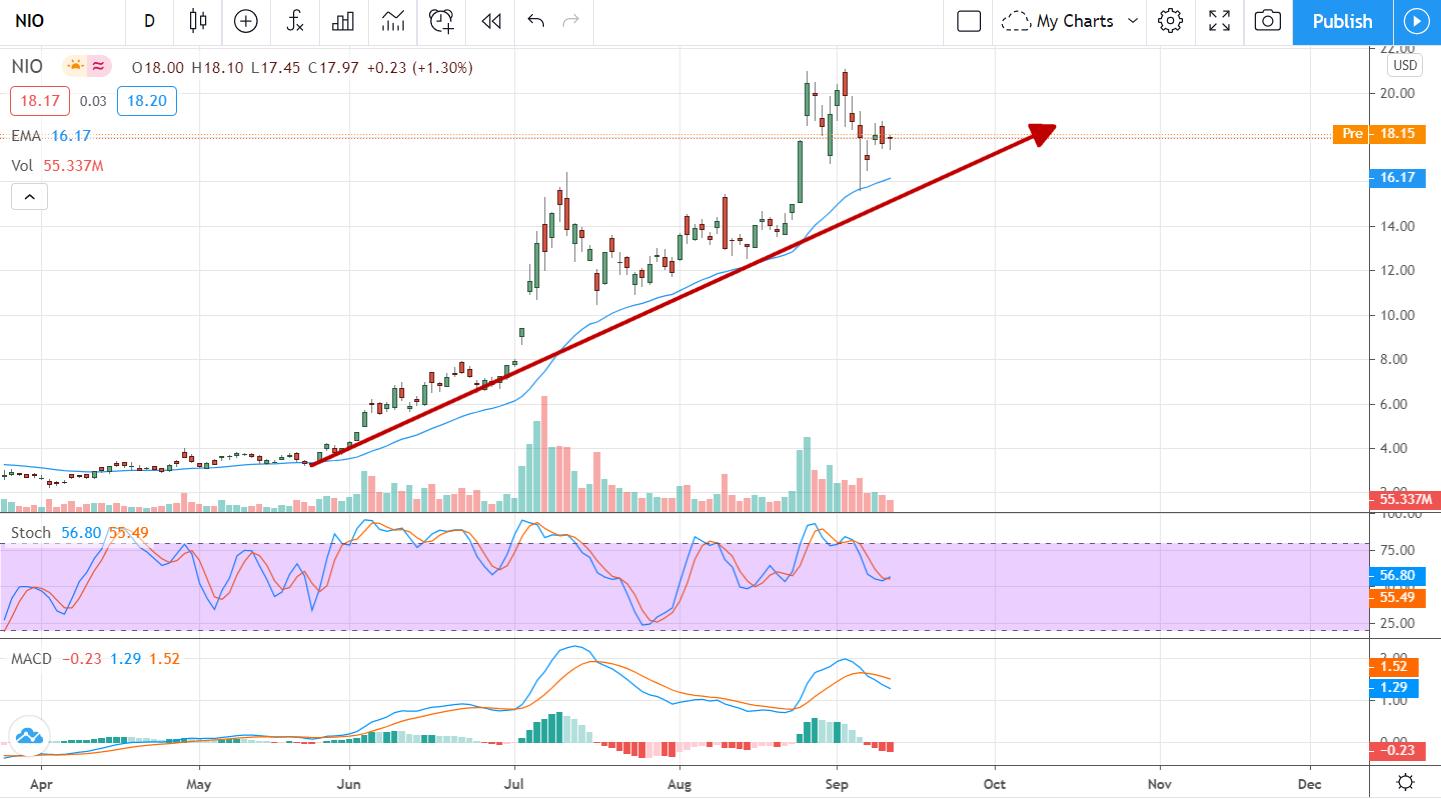Screen dimensions: 1441x799
Task: Toggle fullscreen mode
Action: pos(1219,21)
